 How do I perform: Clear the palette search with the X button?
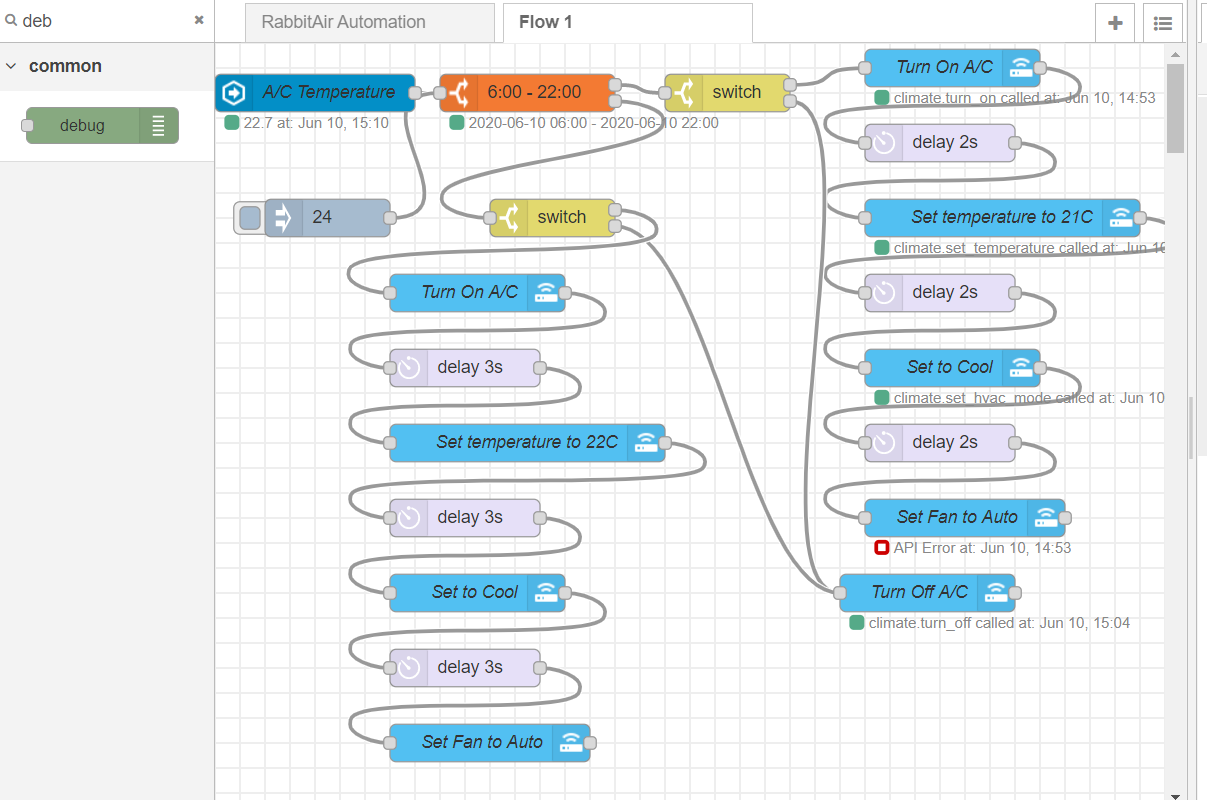pyautogui.click(x=198, y=20)
